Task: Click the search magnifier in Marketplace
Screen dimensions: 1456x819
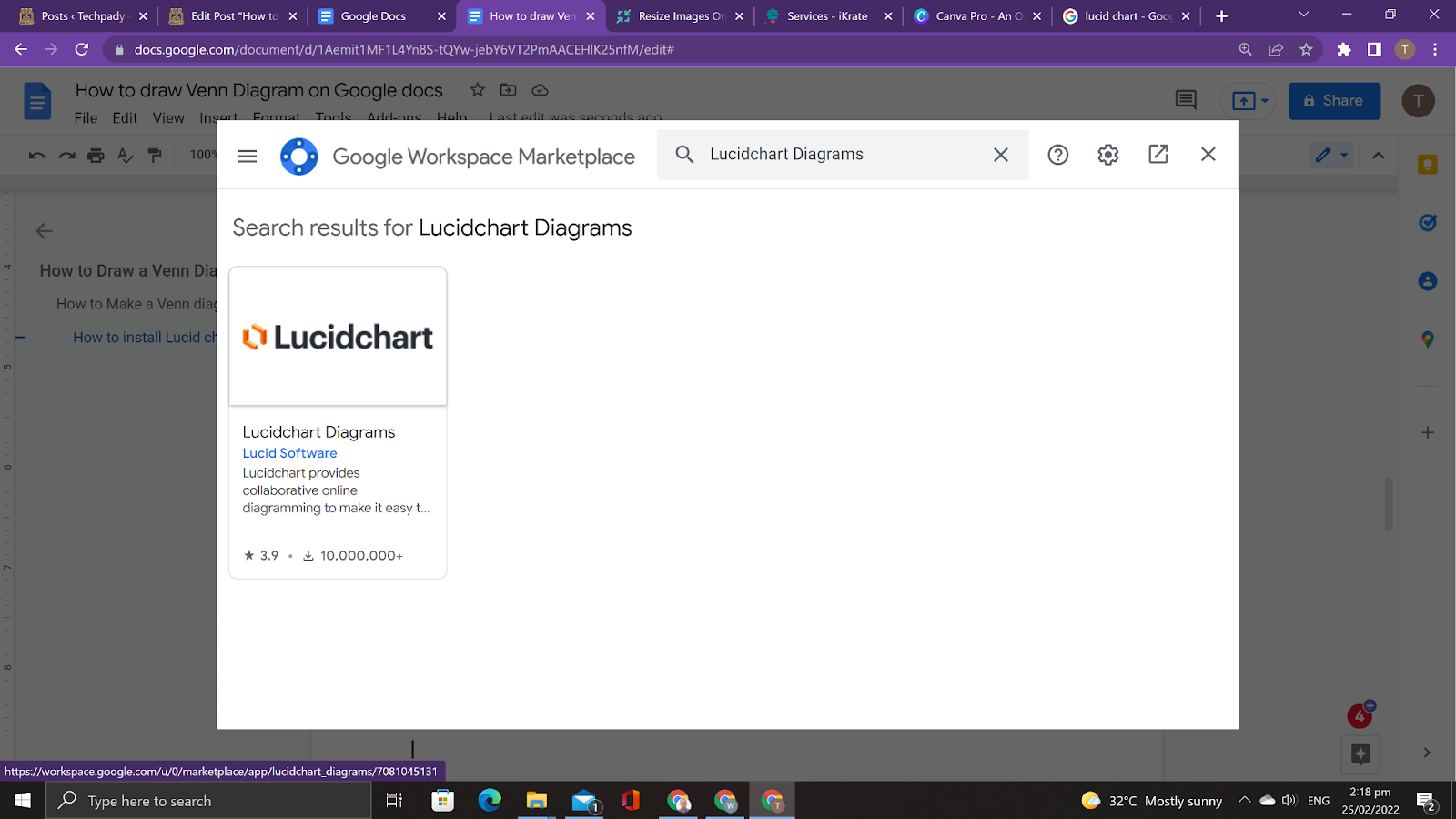Action: tap(684, 155)
